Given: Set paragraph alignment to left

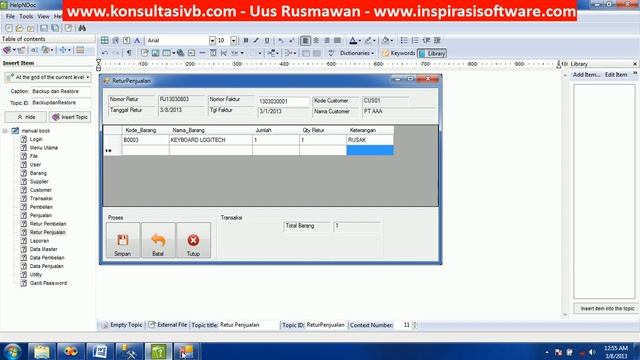Looking at the screenshot, I should point(305,40).
